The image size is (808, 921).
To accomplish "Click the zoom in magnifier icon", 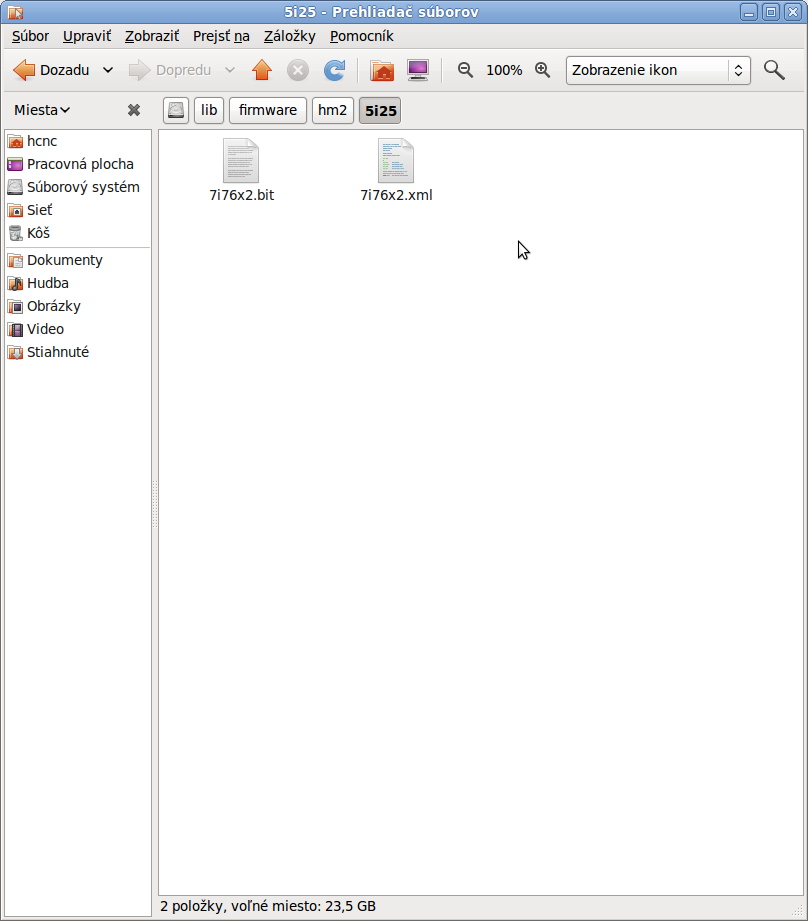I will (x=542, y=70).
